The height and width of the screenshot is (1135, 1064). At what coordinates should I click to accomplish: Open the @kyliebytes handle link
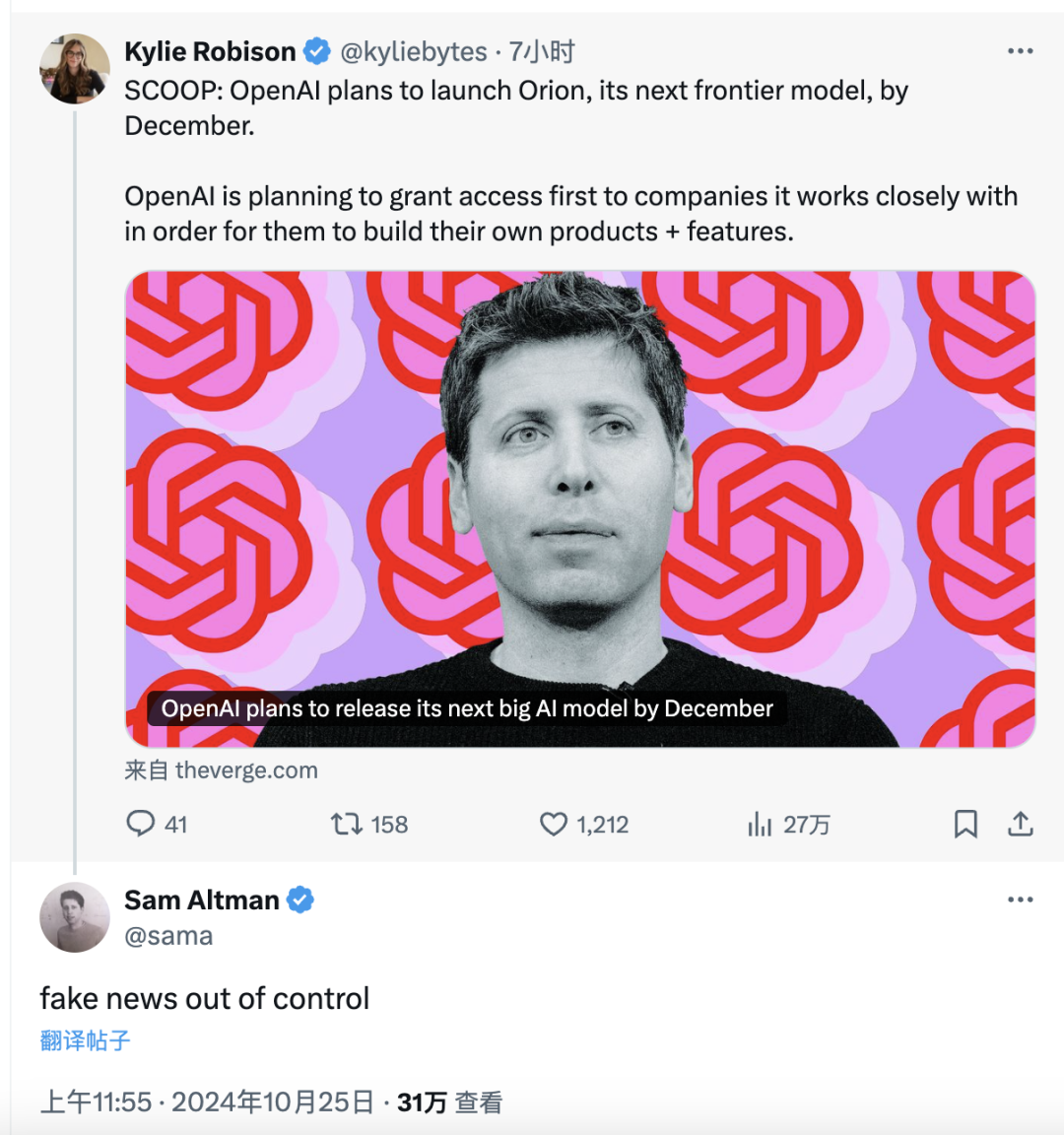(x=414, y=51)
